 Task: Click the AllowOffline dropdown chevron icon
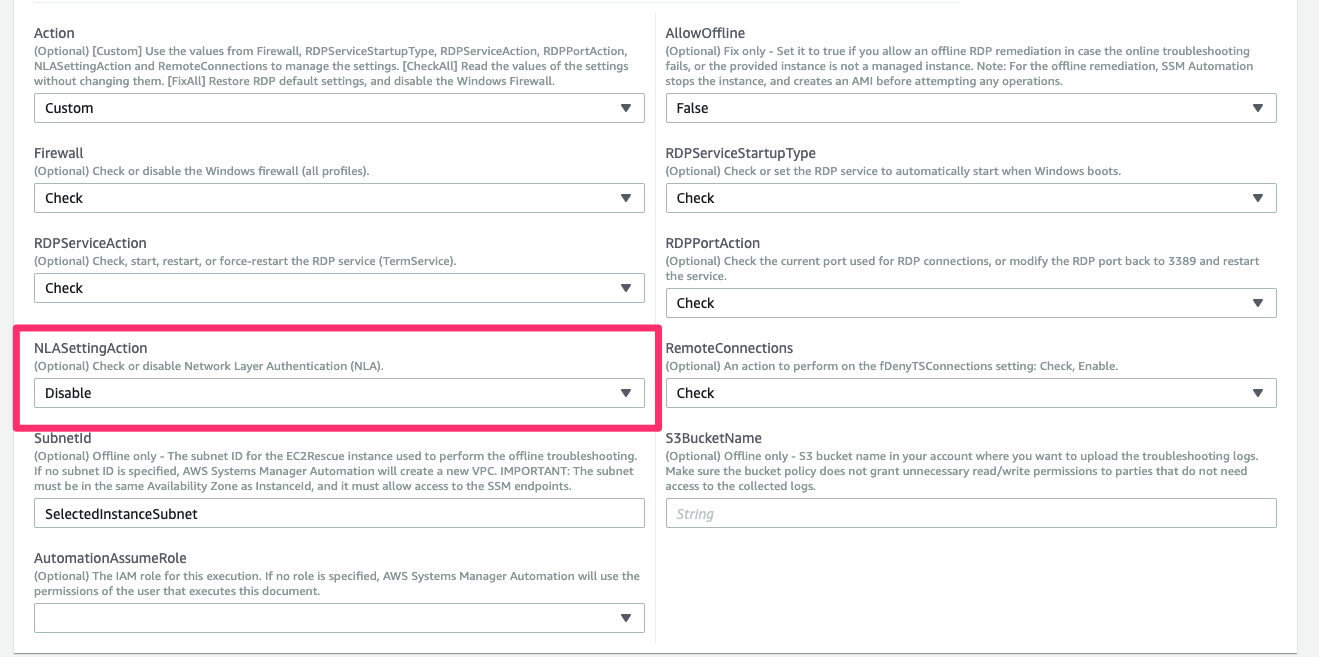1261,108
